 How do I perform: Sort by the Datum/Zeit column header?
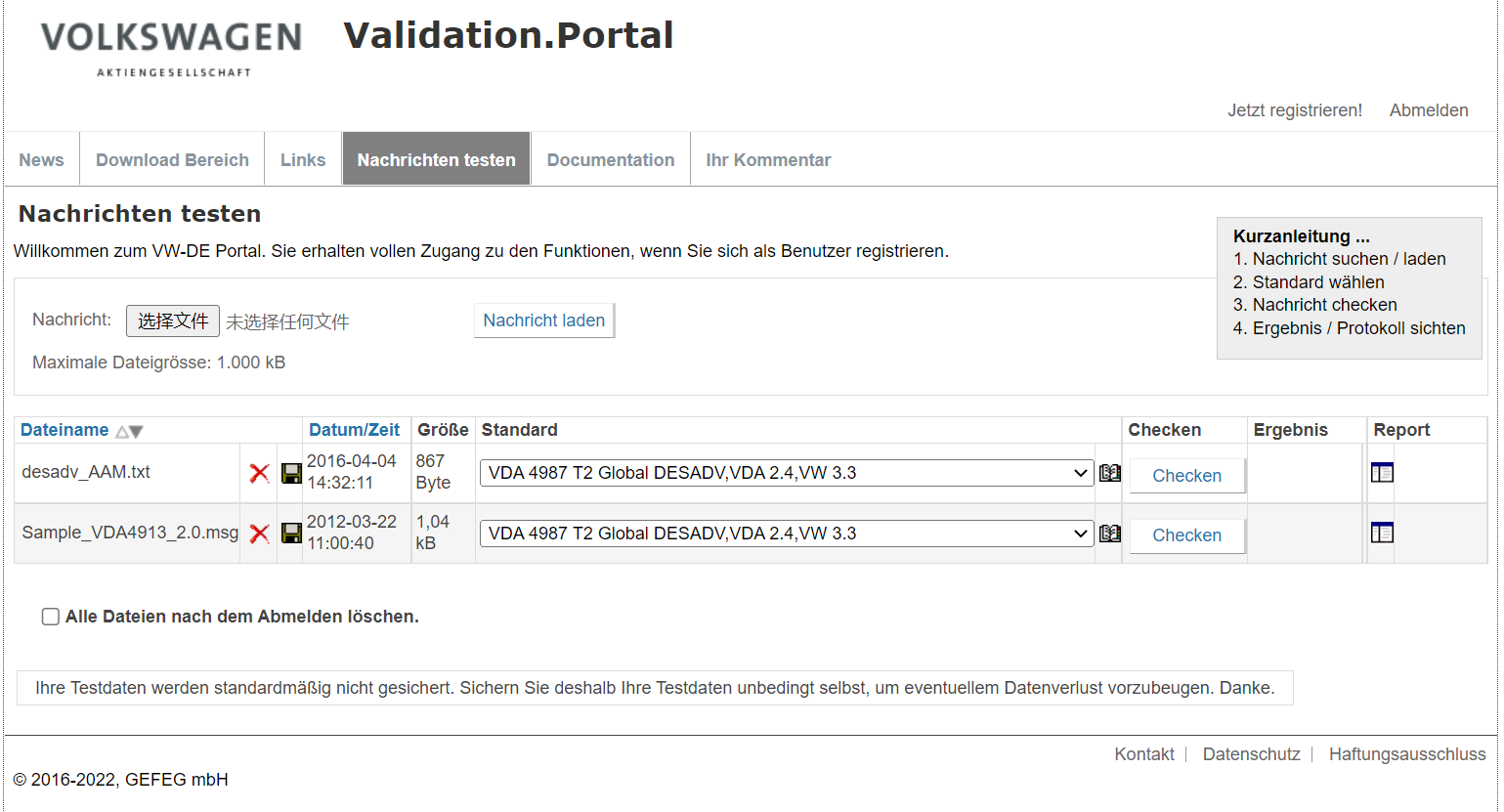pyautogui.click(x=355, y=430)
